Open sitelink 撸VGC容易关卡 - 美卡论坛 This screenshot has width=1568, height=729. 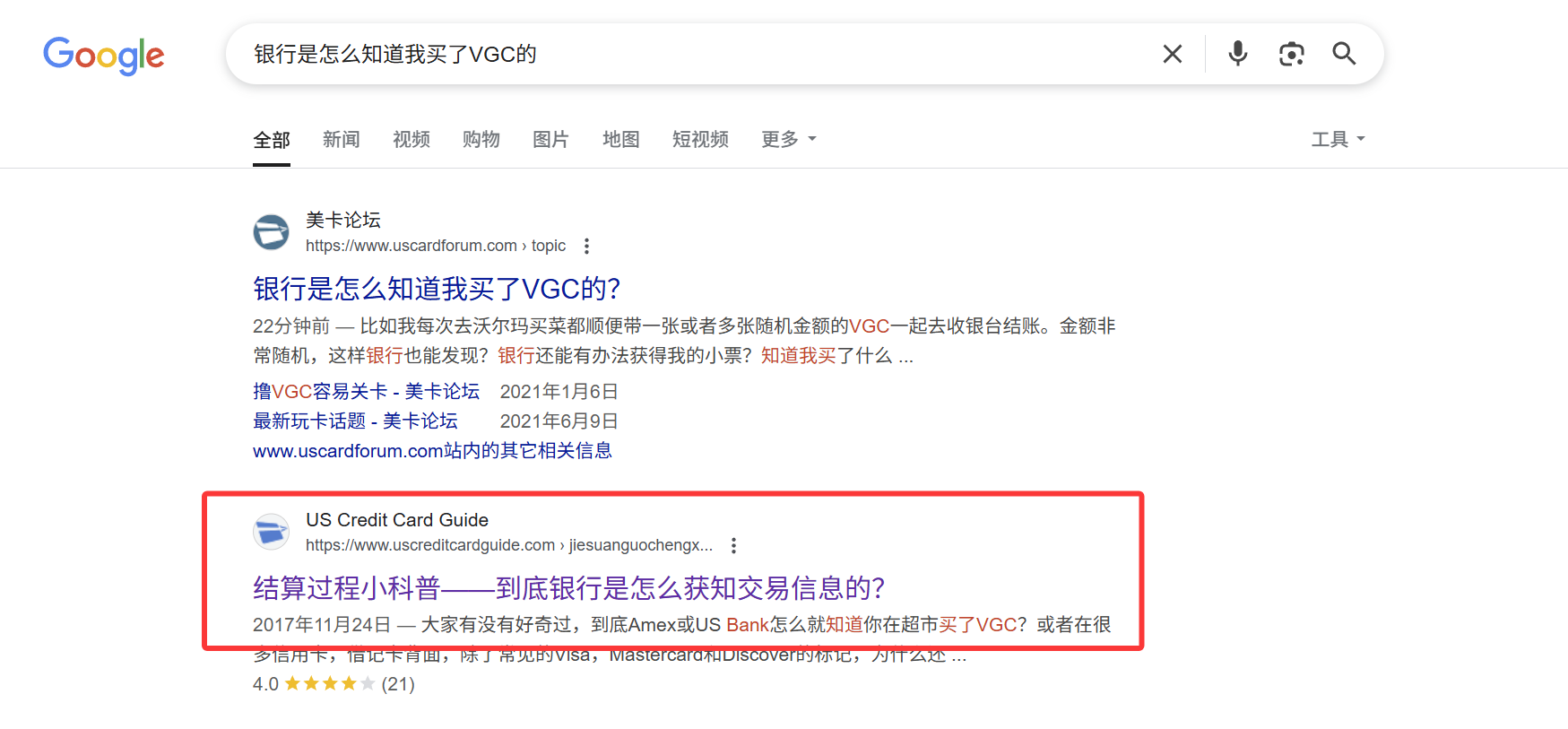point(366,392)
